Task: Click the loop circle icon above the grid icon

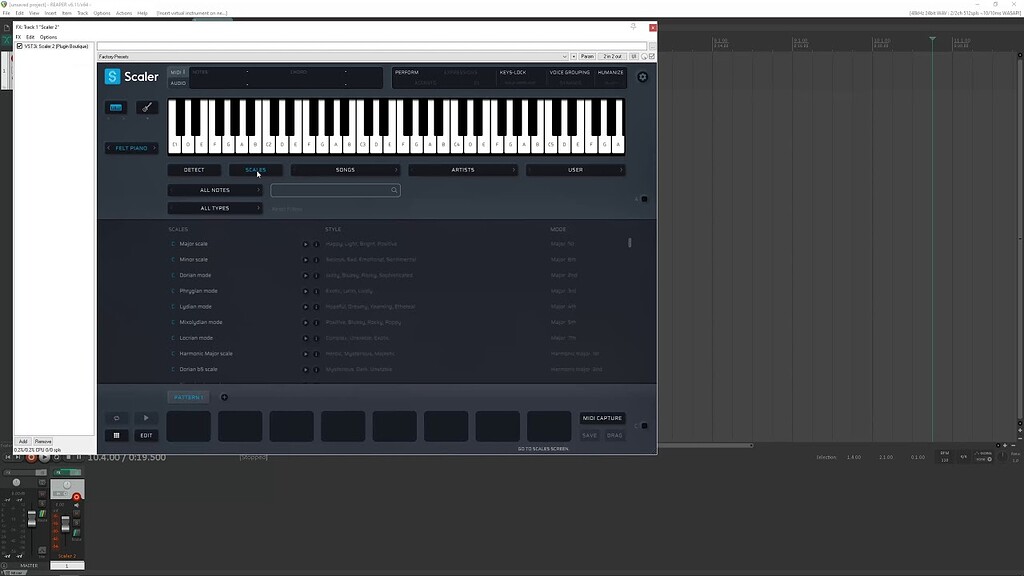Action: click(x=117, y=418)
